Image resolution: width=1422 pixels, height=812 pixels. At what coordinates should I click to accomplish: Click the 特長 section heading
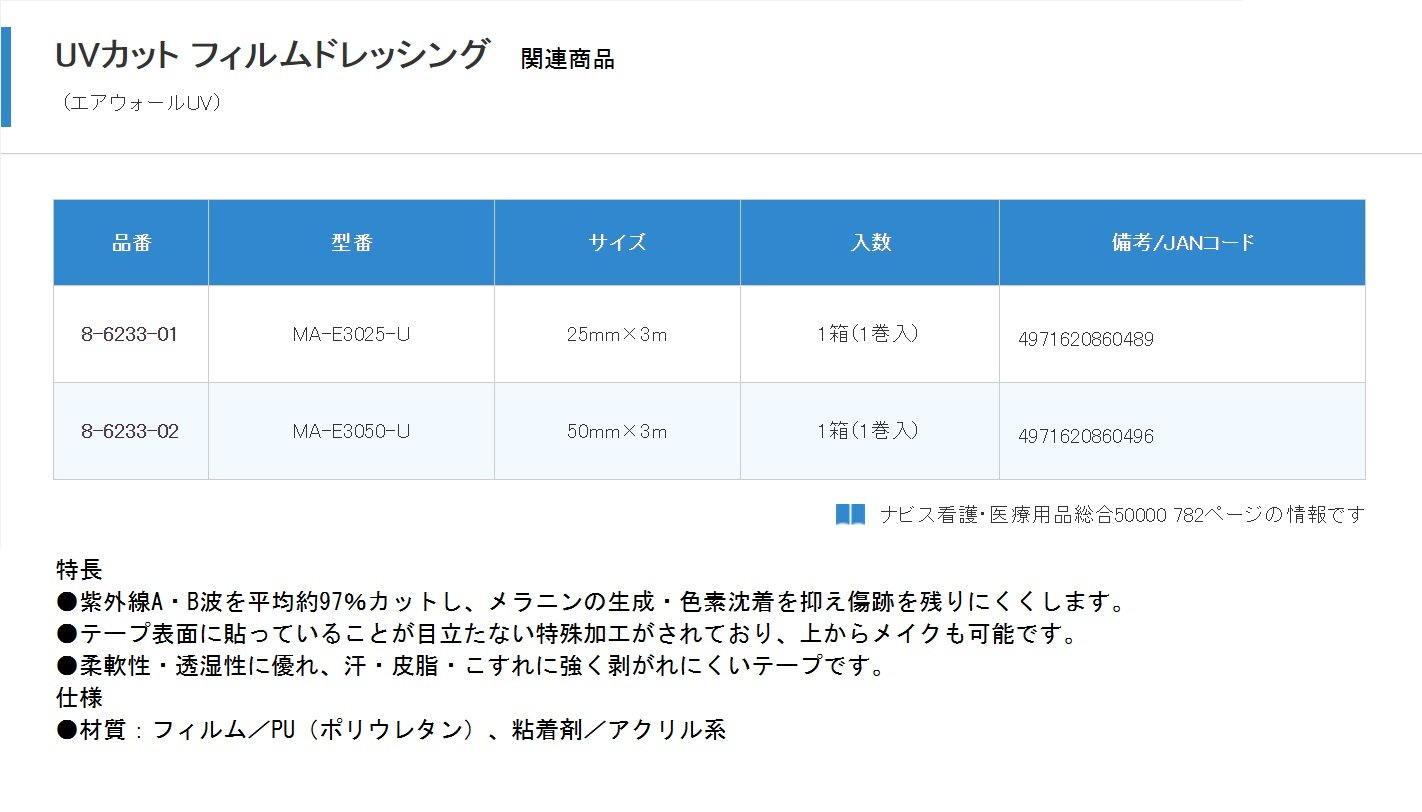pyautogui.click(x=79, y=570)
